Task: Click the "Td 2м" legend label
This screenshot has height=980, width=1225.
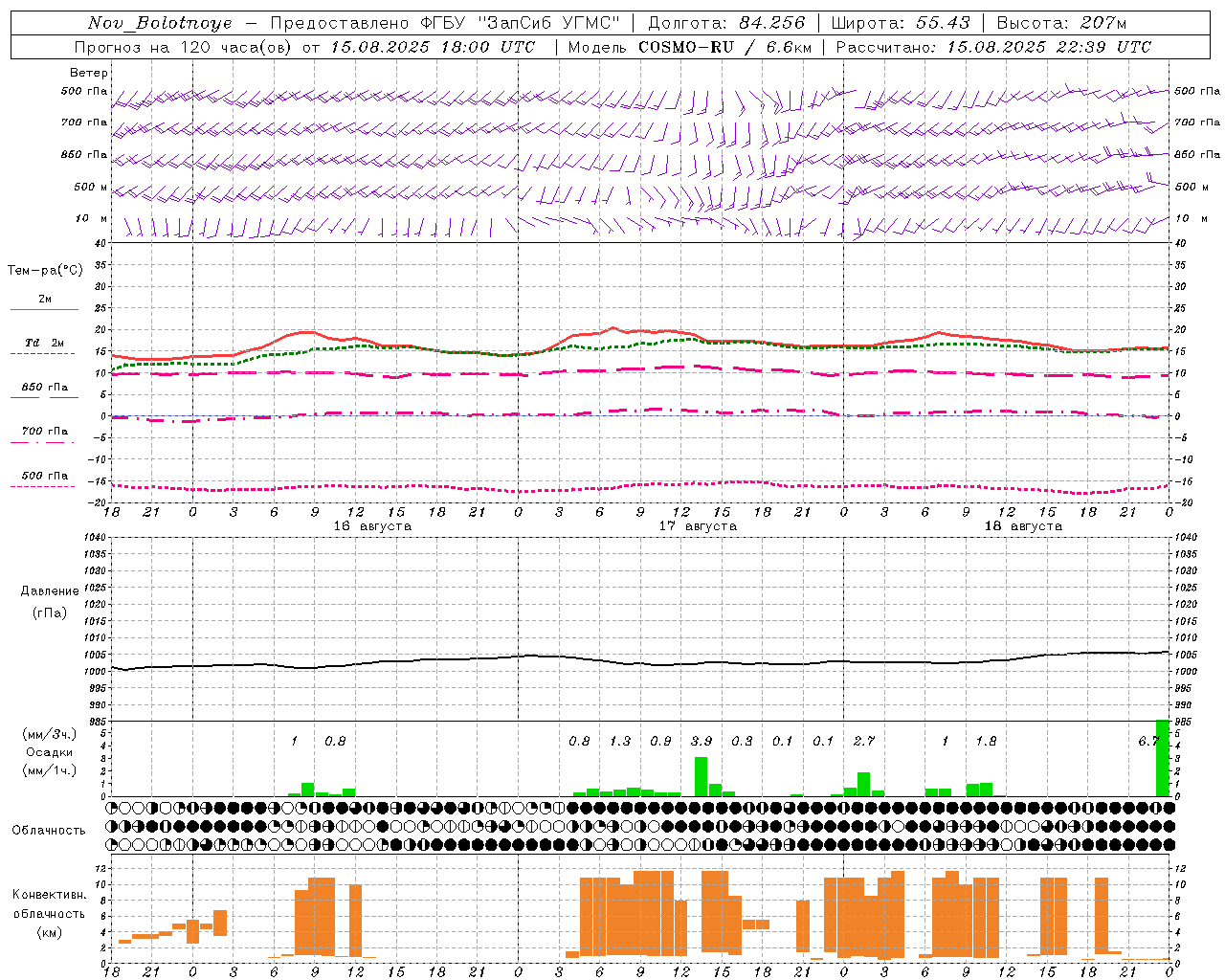Action: pos(45,343)
